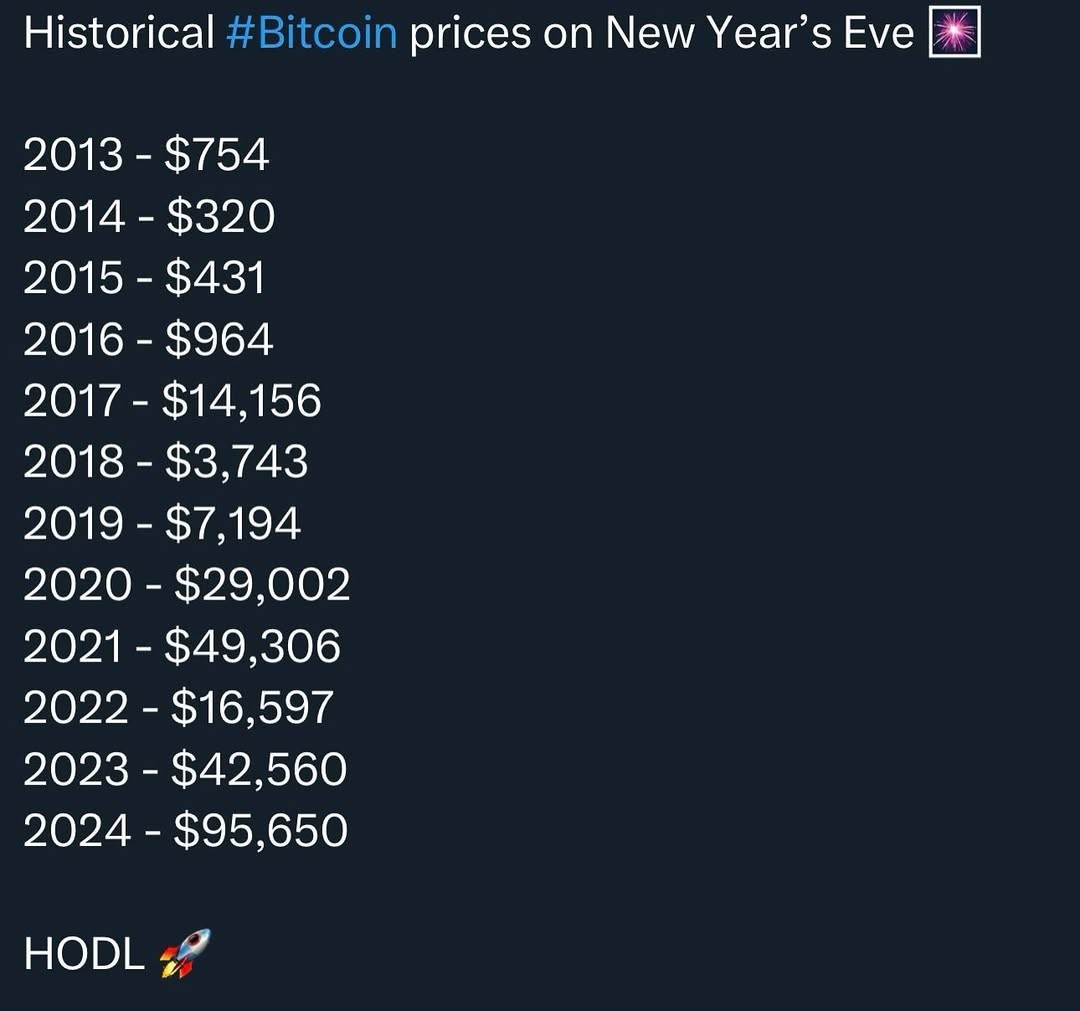Click the "New Year's Eve" heading text
This screenshot has height=1011, width=1080.
(x=759, y=32)
